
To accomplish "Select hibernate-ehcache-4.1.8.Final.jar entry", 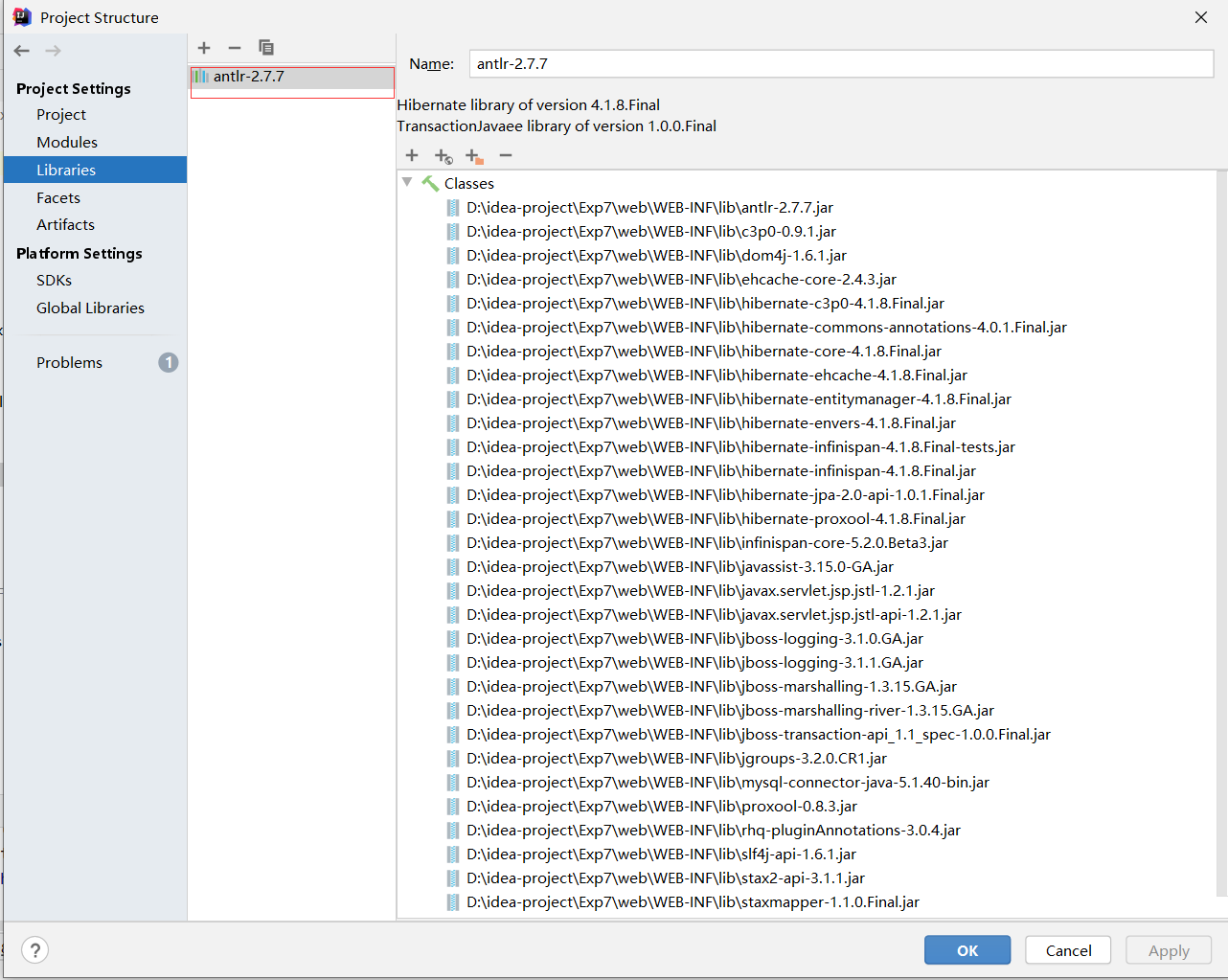I will point(716,376).
